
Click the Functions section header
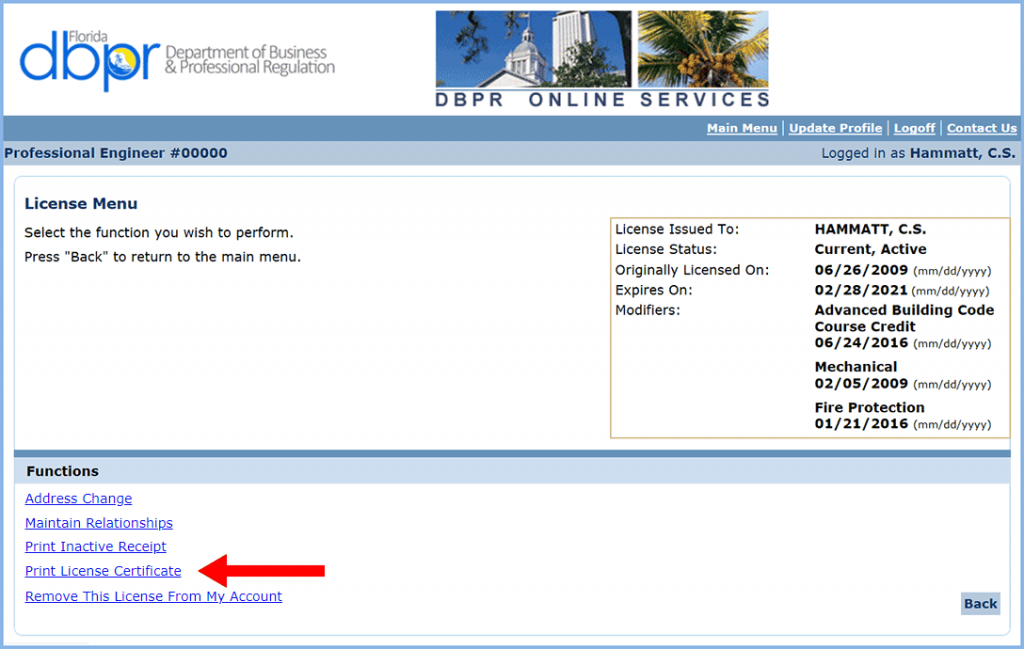coord(62,471)
